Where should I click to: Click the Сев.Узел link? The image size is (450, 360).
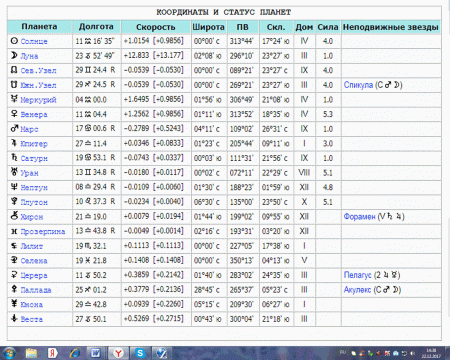pos(38,71)
